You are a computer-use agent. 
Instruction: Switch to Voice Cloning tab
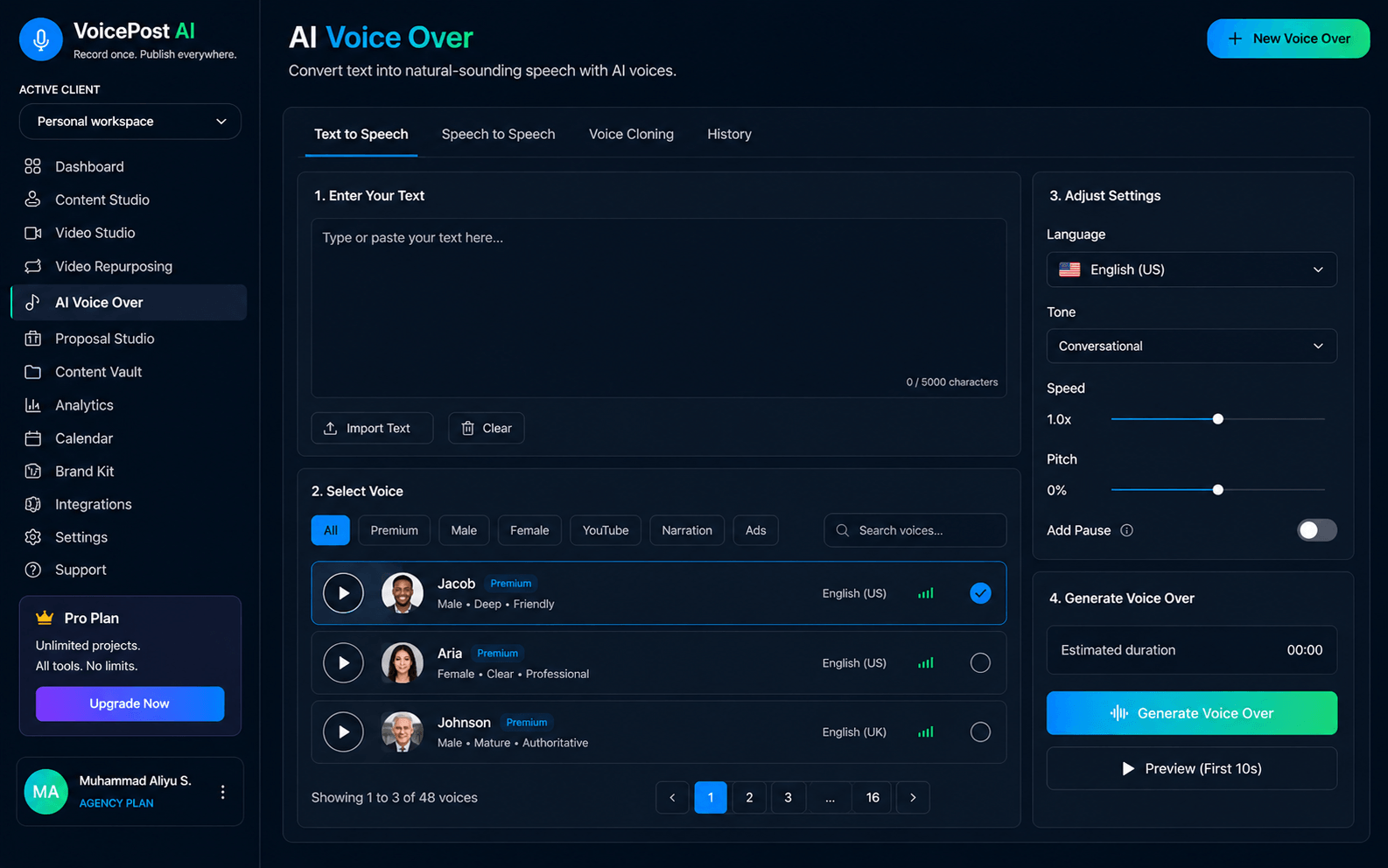tap(631, 134)
